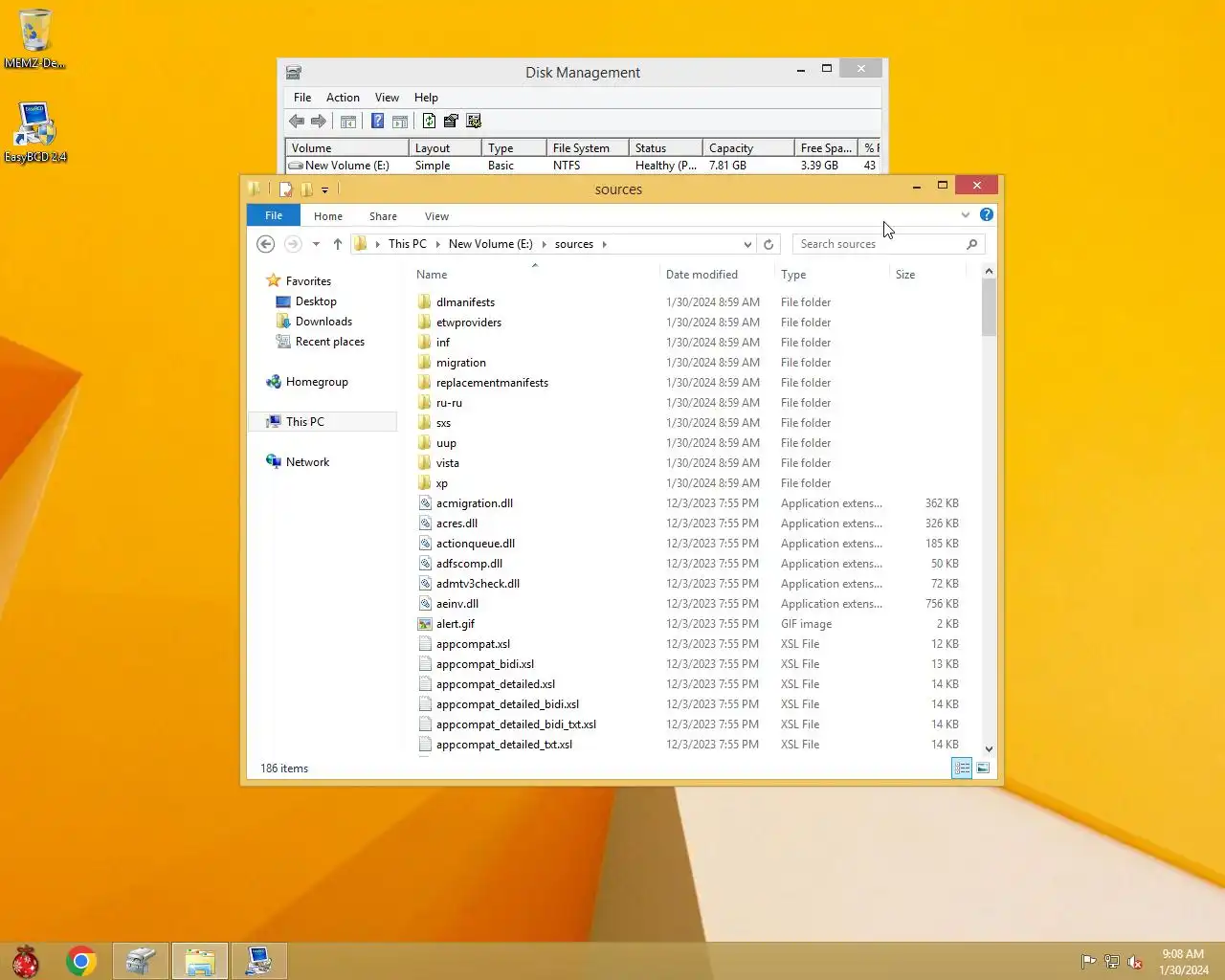This screenshot has width=1225, height=980.
Task: Select Downloads in navigation pane
Action: point(323,322)
